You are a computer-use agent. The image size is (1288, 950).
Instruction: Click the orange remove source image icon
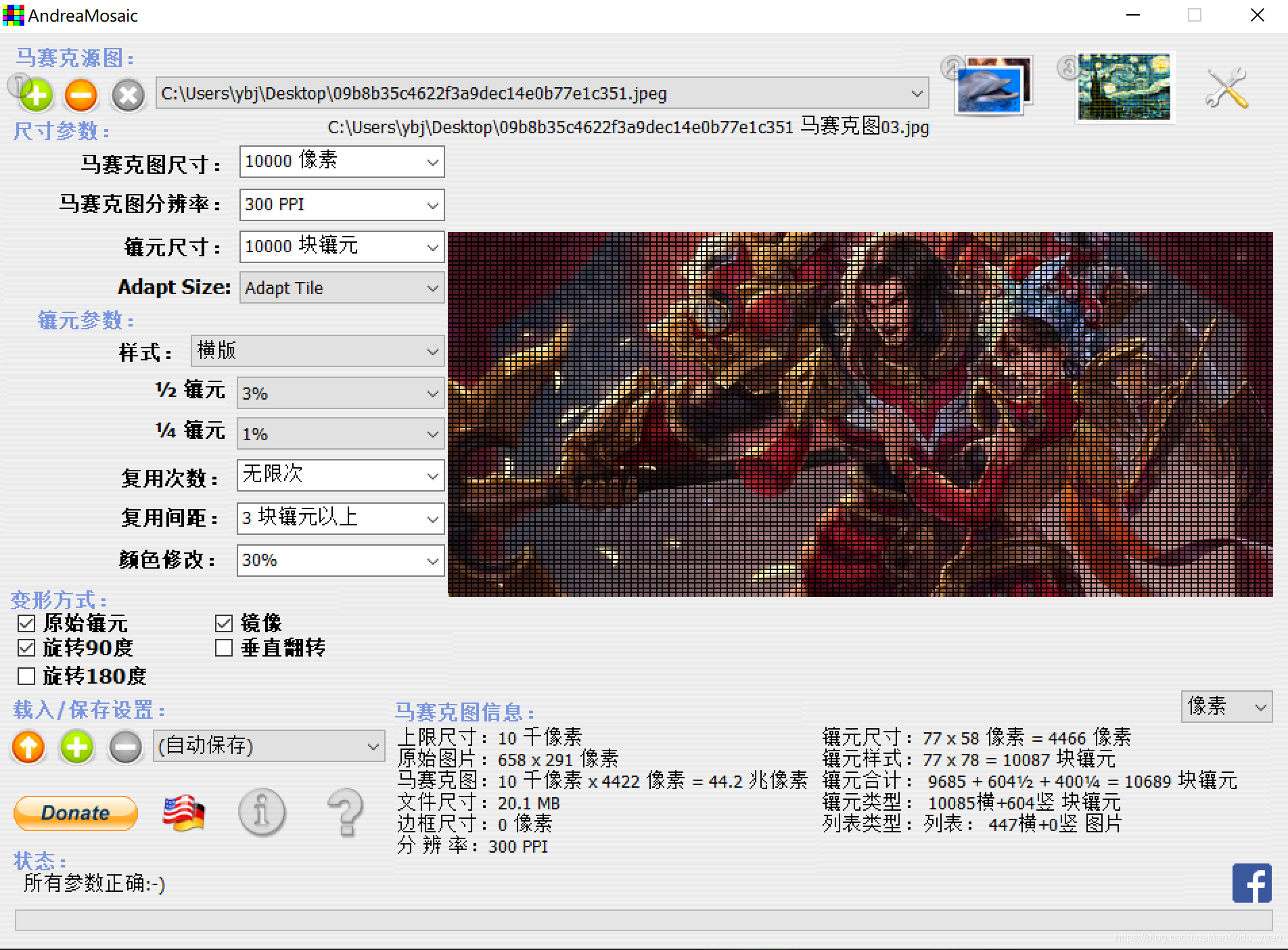(81, 95)
